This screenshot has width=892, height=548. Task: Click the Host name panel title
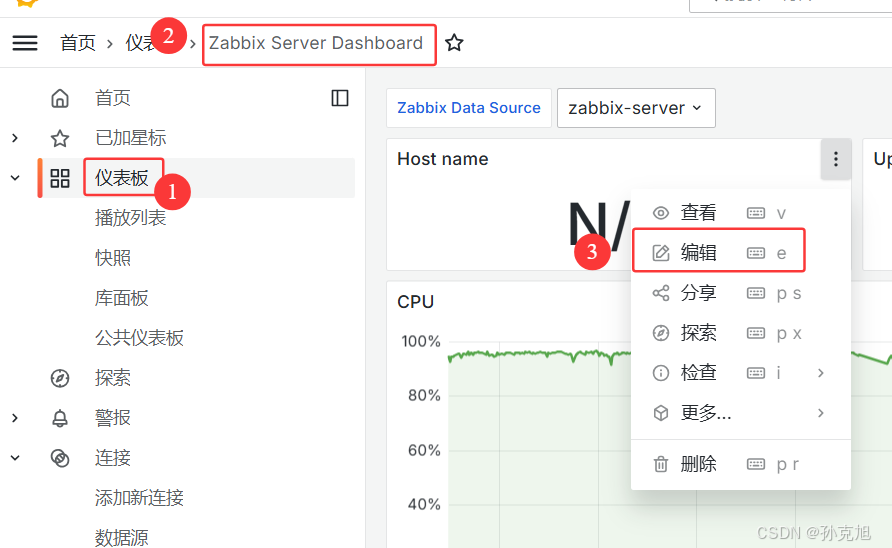tap(443, 159)
